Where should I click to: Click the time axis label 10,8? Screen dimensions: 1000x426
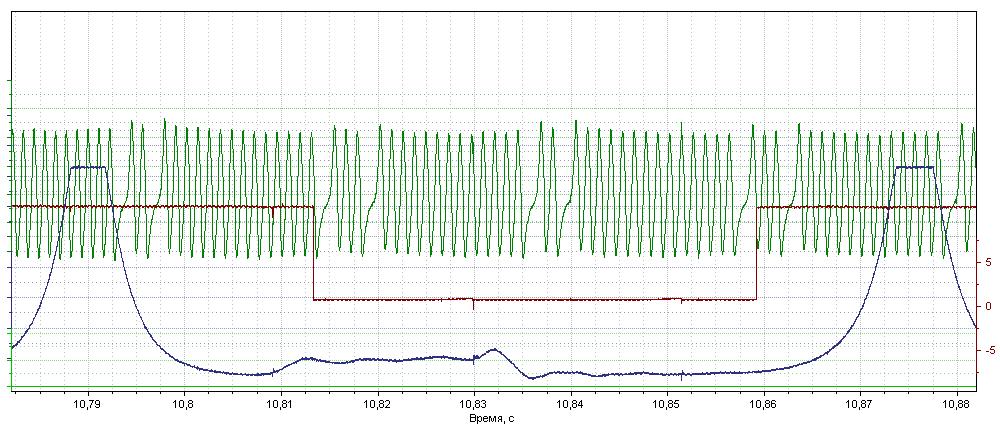(184, 404)
